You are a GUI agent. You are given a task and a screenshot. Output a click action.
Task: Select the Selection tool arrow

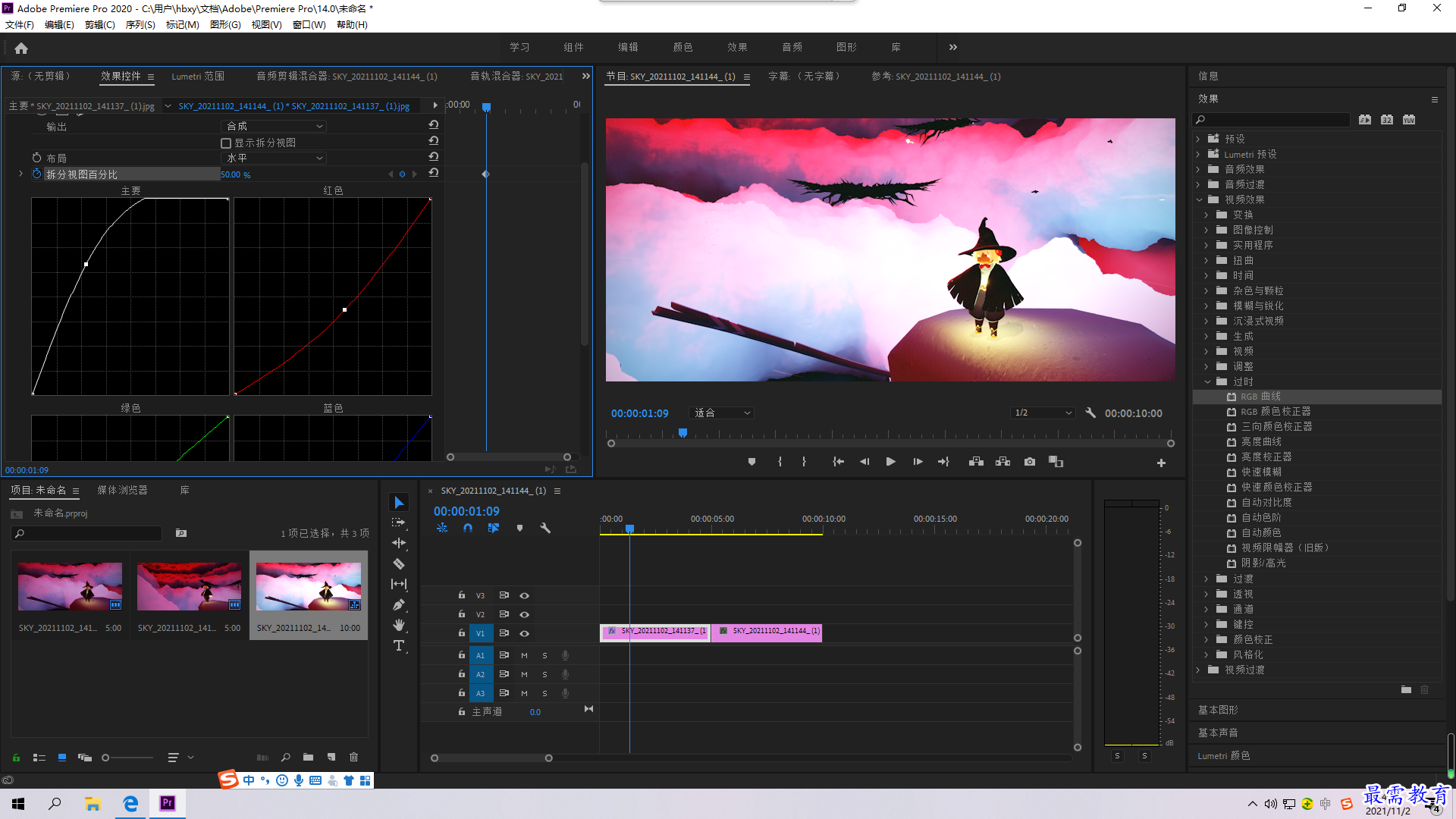pos(399,503)
